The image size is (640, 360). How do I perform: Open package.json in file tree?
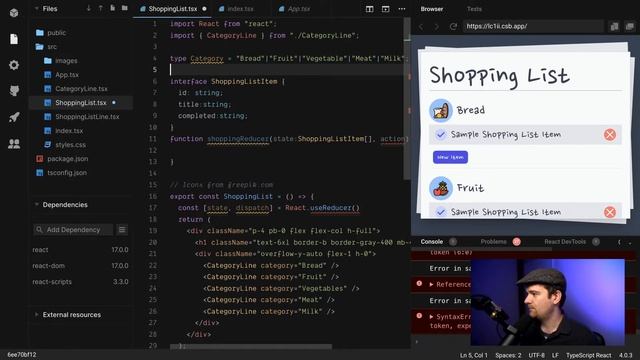coord(67,159)
